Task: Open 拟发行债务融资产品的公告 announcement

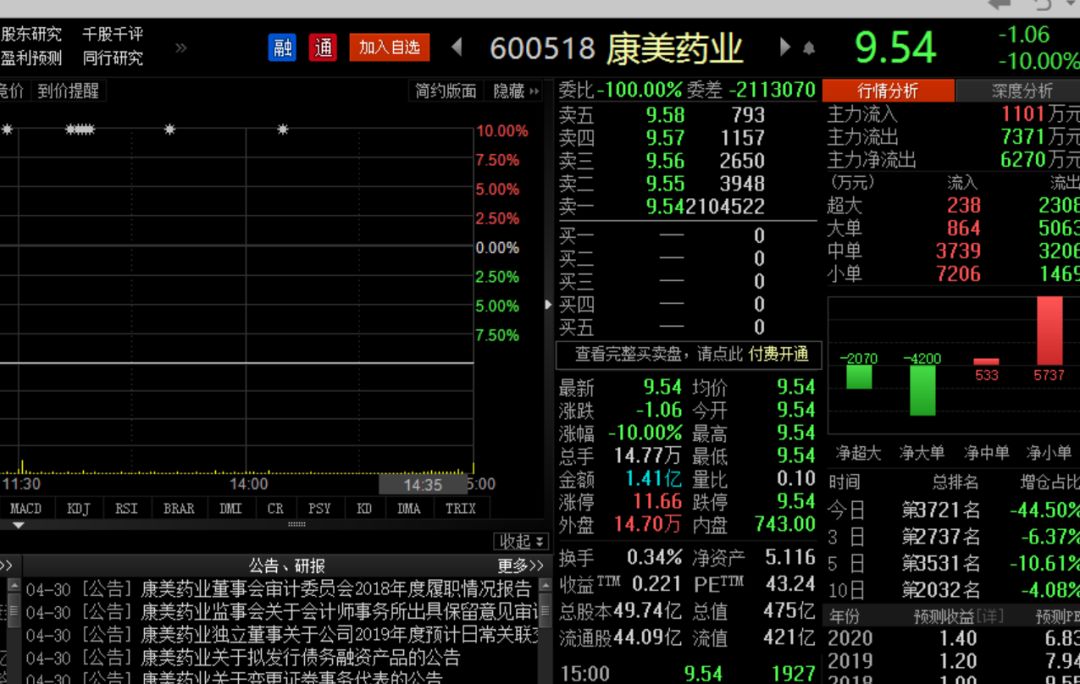Action: point(300,657)
